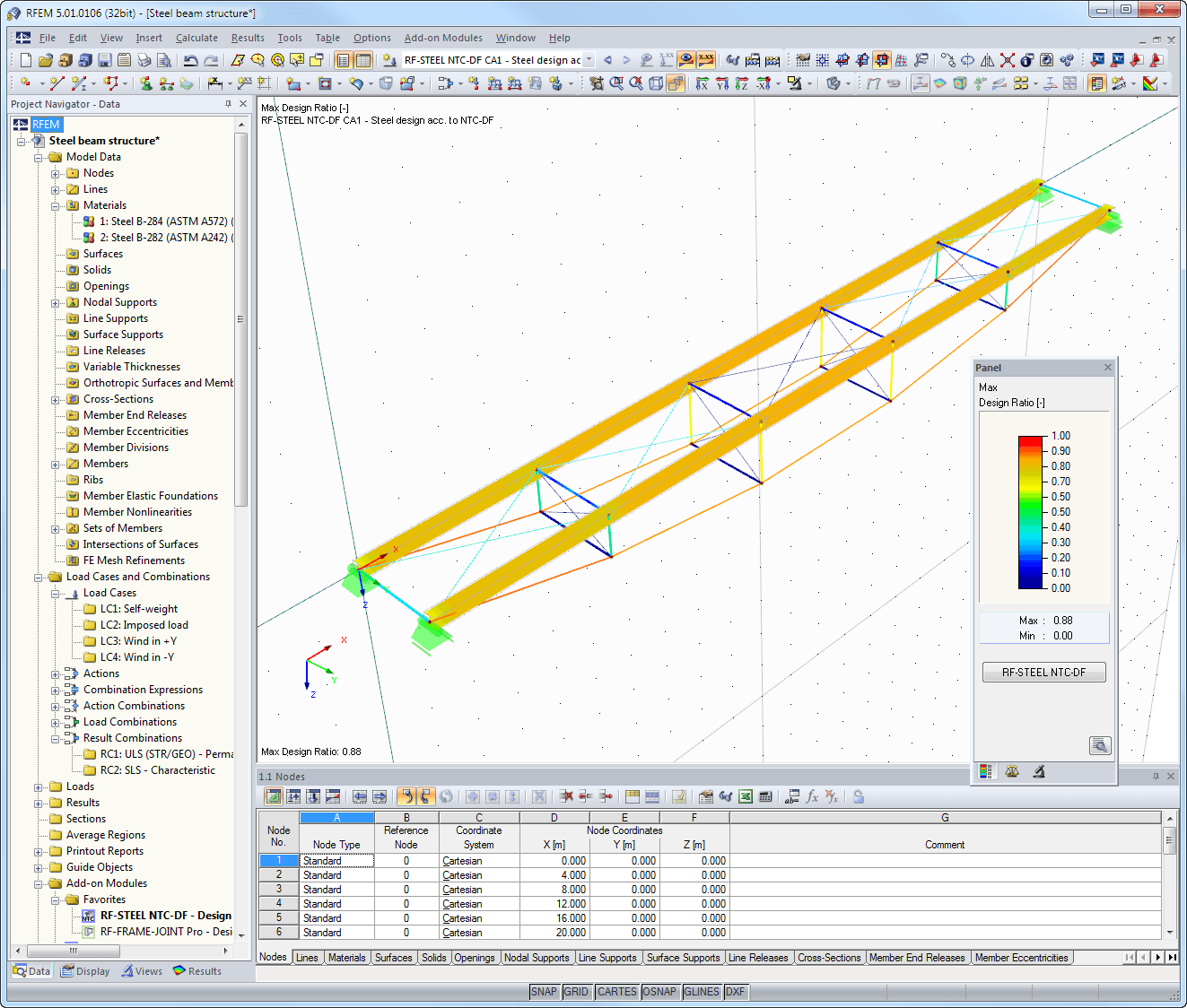Image resolution: width=1187 pixels, height=1008 pixels.
Task: Click the Node Type cell in row 1
Action: click(x=336, y=861)
